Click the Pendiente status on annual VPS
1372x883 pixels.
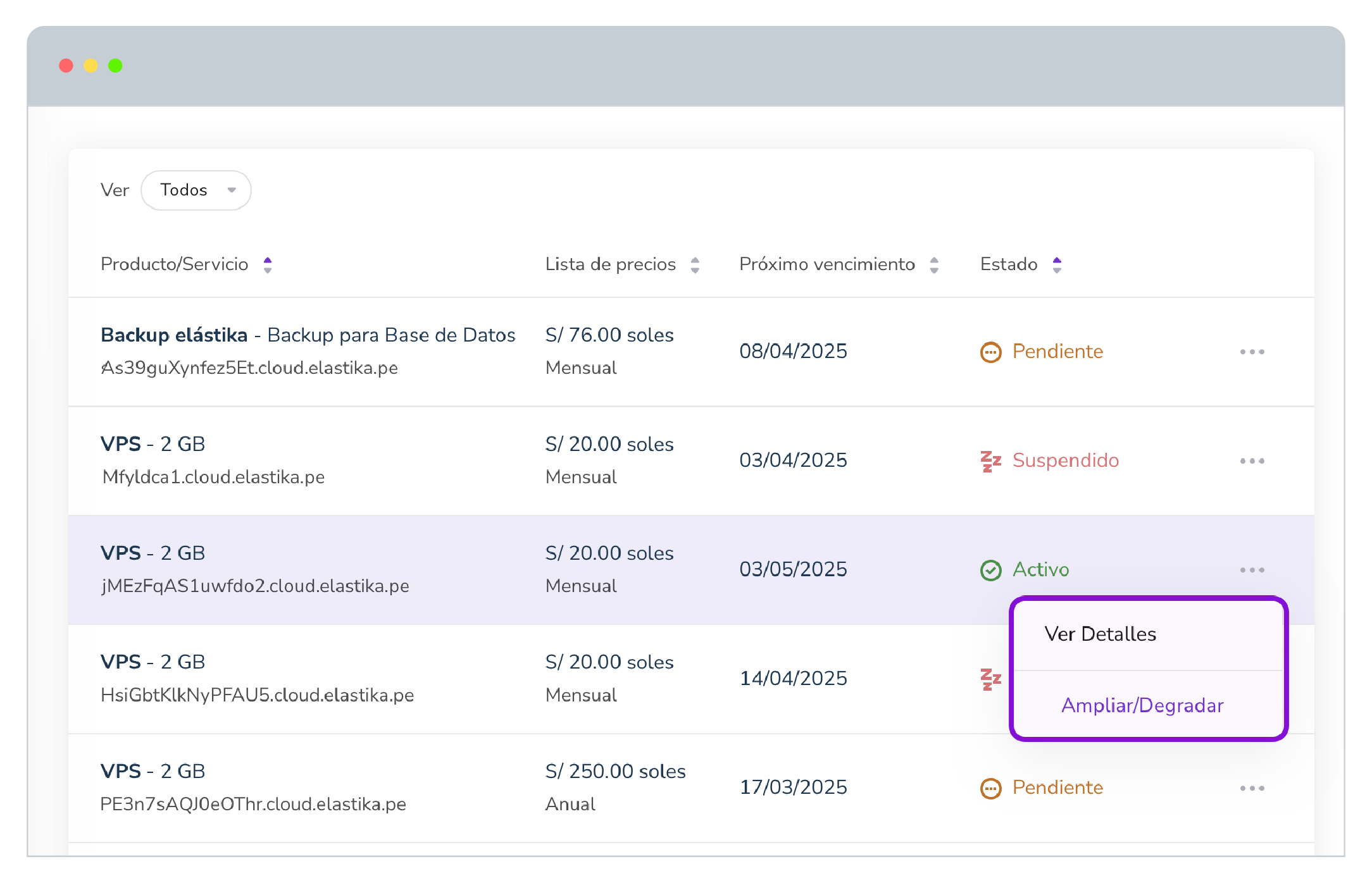1057,787
